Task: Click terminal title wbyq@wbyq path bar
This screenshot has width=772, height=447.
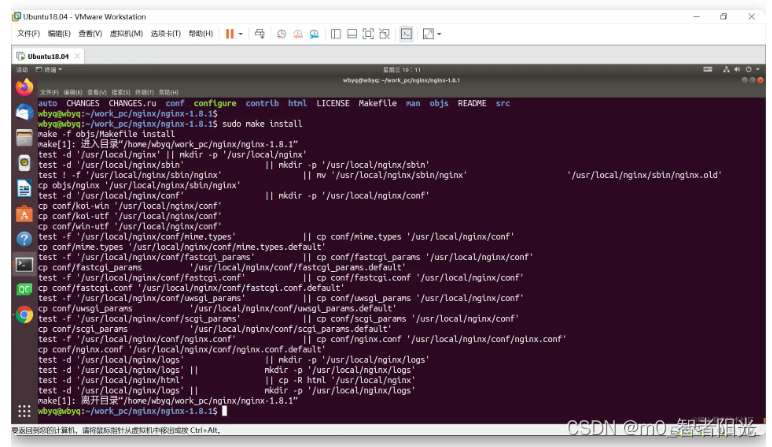Action: tap(401, 80)
